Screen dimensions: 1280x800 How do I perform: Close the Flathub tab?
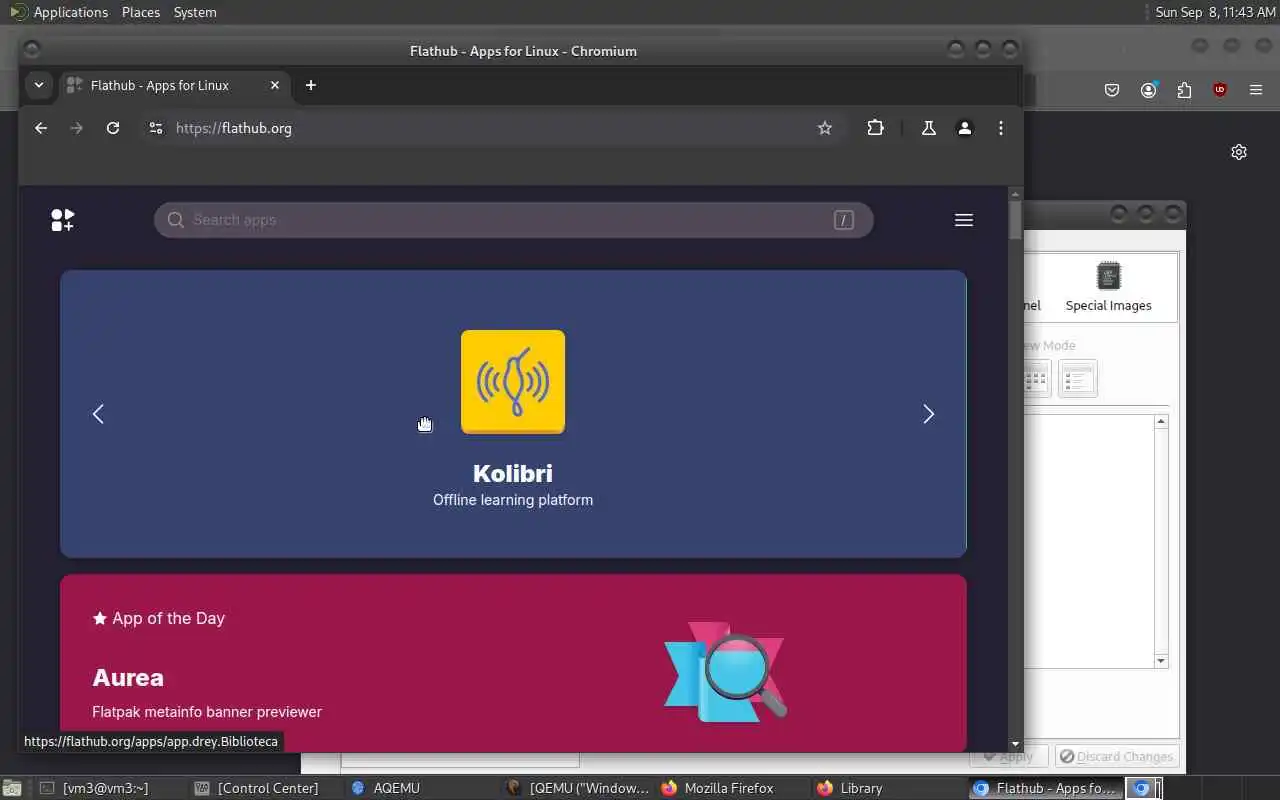click(275, 85)
